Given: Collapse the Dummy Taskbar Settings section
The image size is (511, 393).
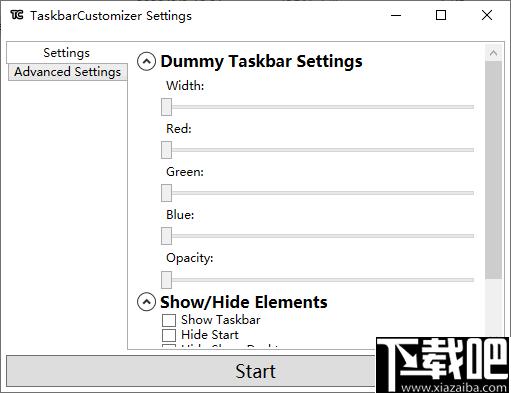Looking at the screenshot, I should (146, 62).
